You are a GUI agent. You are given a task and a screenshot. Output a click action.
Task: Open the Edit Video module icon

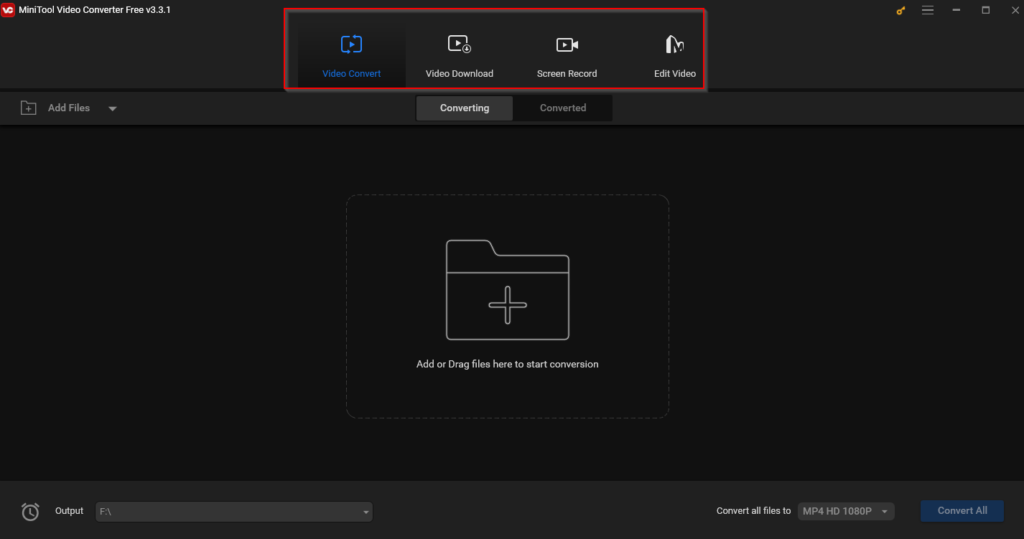click(x=675, y=44)
